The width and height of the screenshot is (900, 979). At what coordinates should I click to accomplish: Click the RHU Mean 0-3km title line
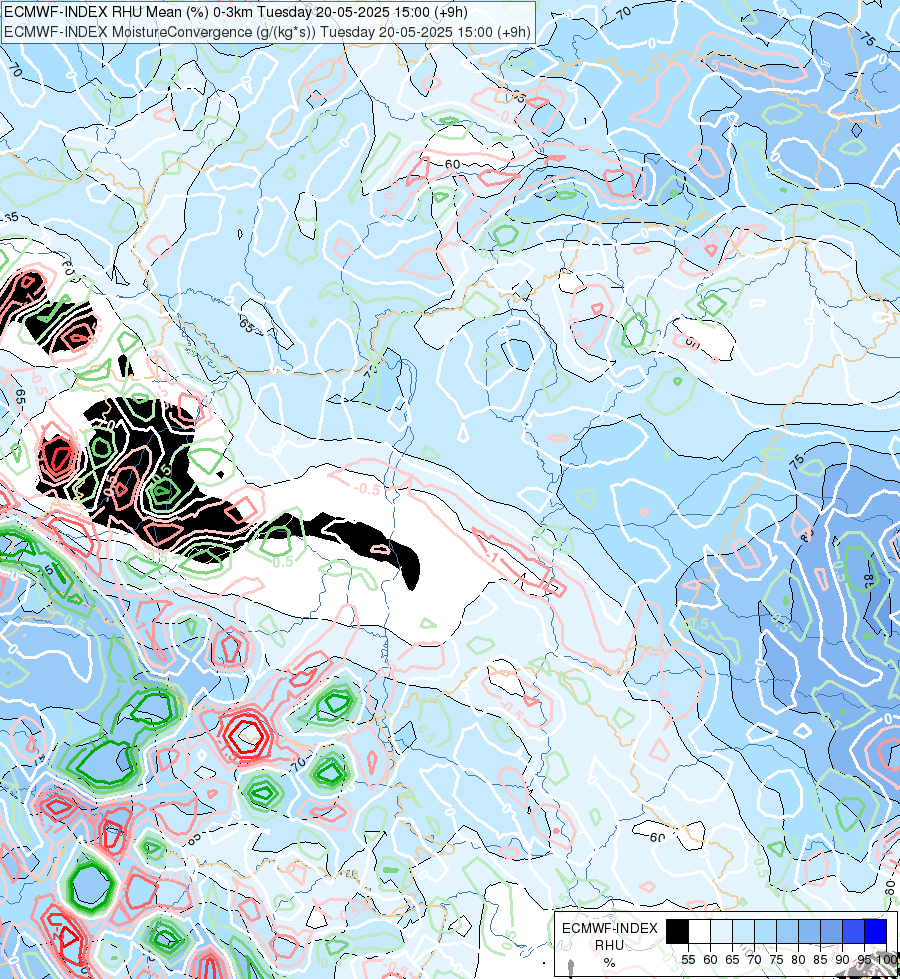click(235, 12)
